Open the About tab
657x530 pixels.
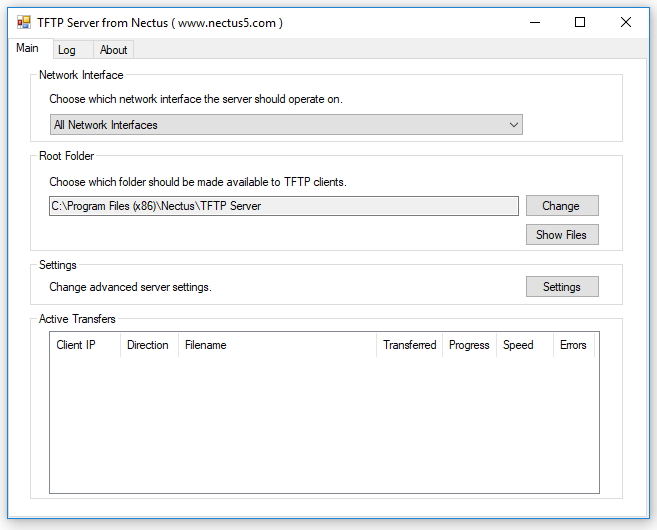point(113,50)
